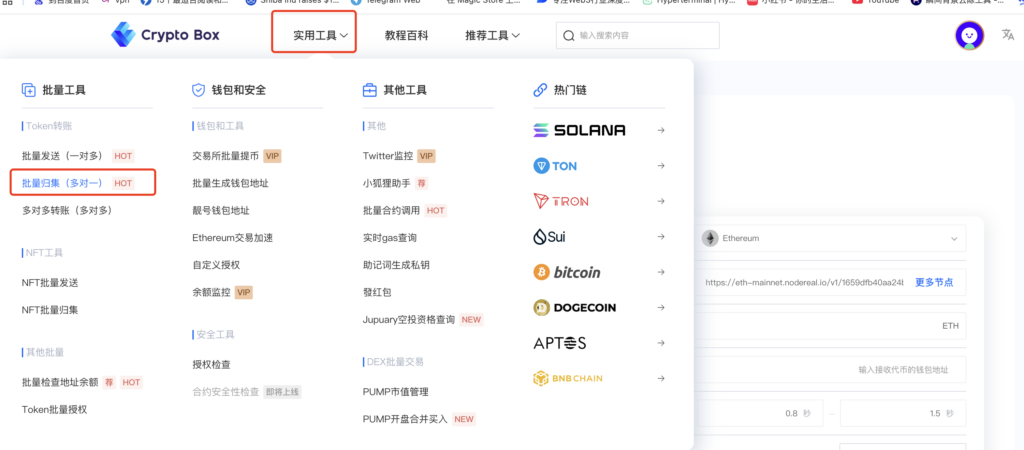Viewport: 1024px width, 450px height.
Task: Select 批量发送（一对多）
Action: tap(63, 156)
